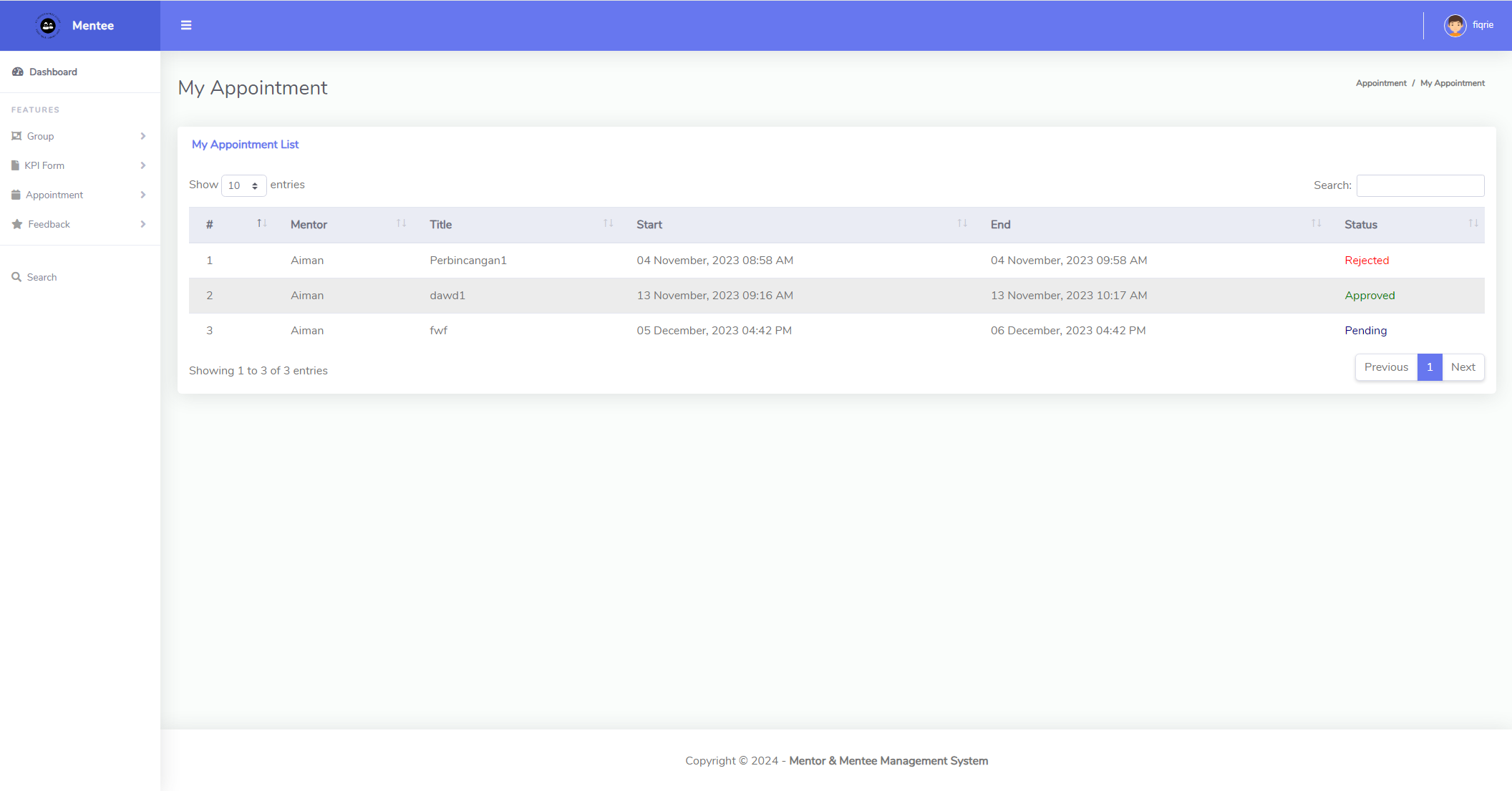Click the Mentee logo icon
The image size is (1512, 791).
[48, 26]
